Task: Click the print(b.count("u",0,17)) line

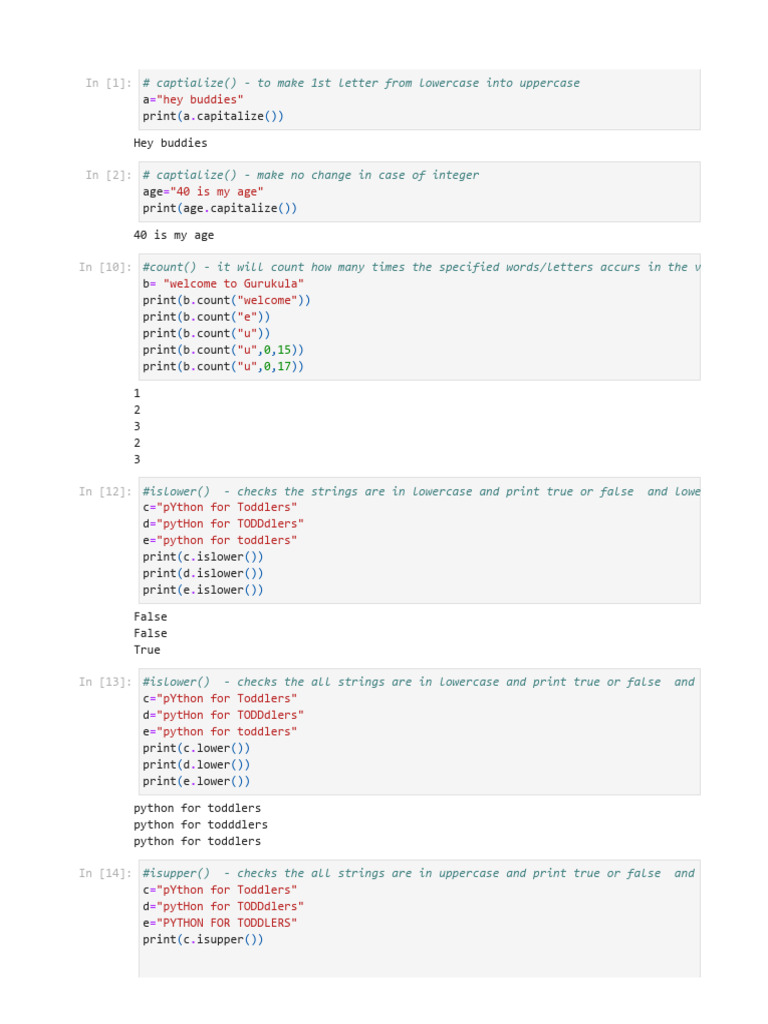Action: pyautogui.click(x=223, y=367)
